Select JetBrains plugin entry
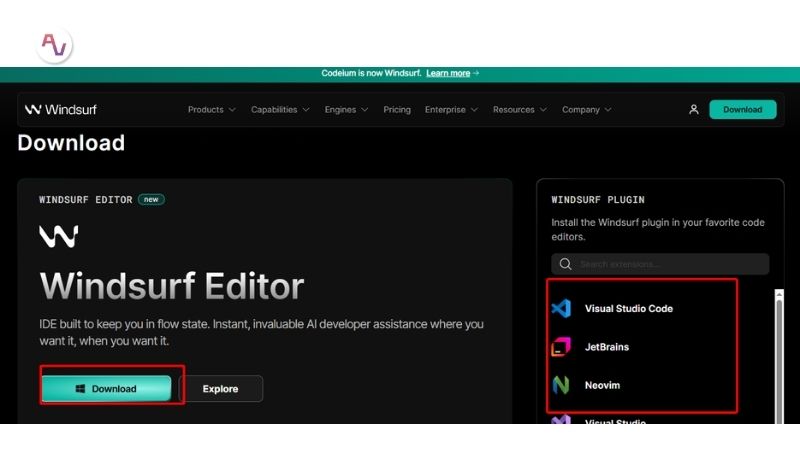The height and width of the screenshot is (450, 800). [x=607, y=347]
